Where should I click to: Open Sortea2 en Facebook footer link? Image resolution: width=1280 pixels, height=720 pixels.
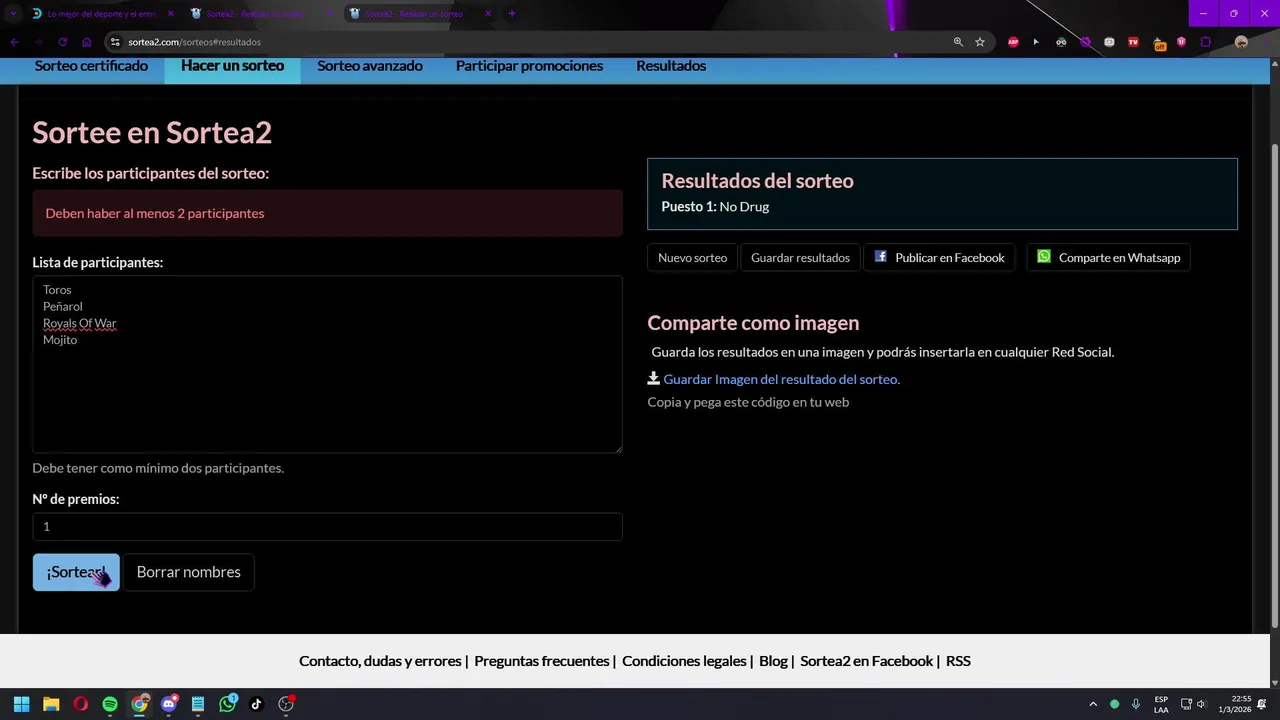(x=866, y=661)
